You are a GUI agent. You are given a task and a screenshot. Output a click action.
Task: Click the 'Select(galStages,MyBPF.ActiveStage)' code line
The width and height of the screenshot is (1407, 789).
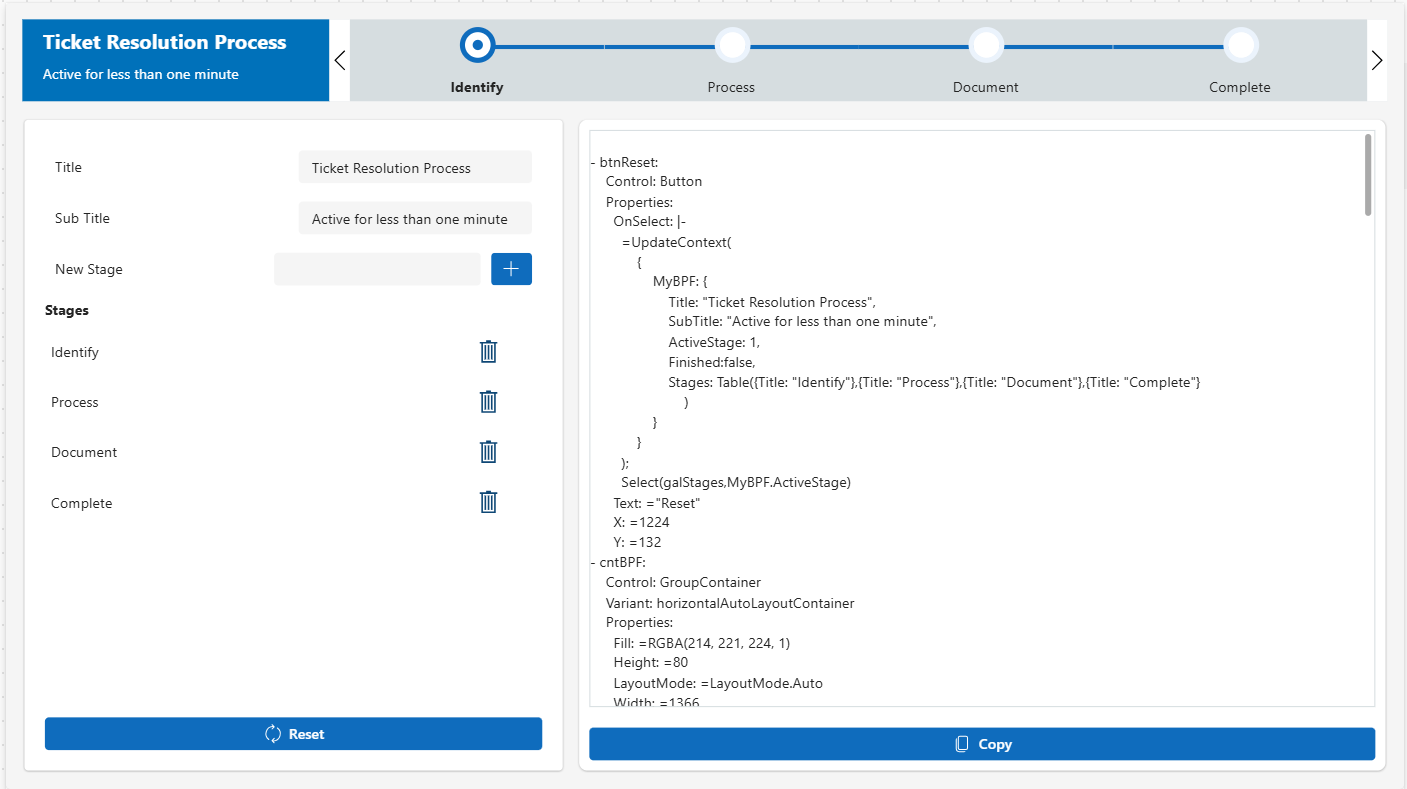click(736, 482)
